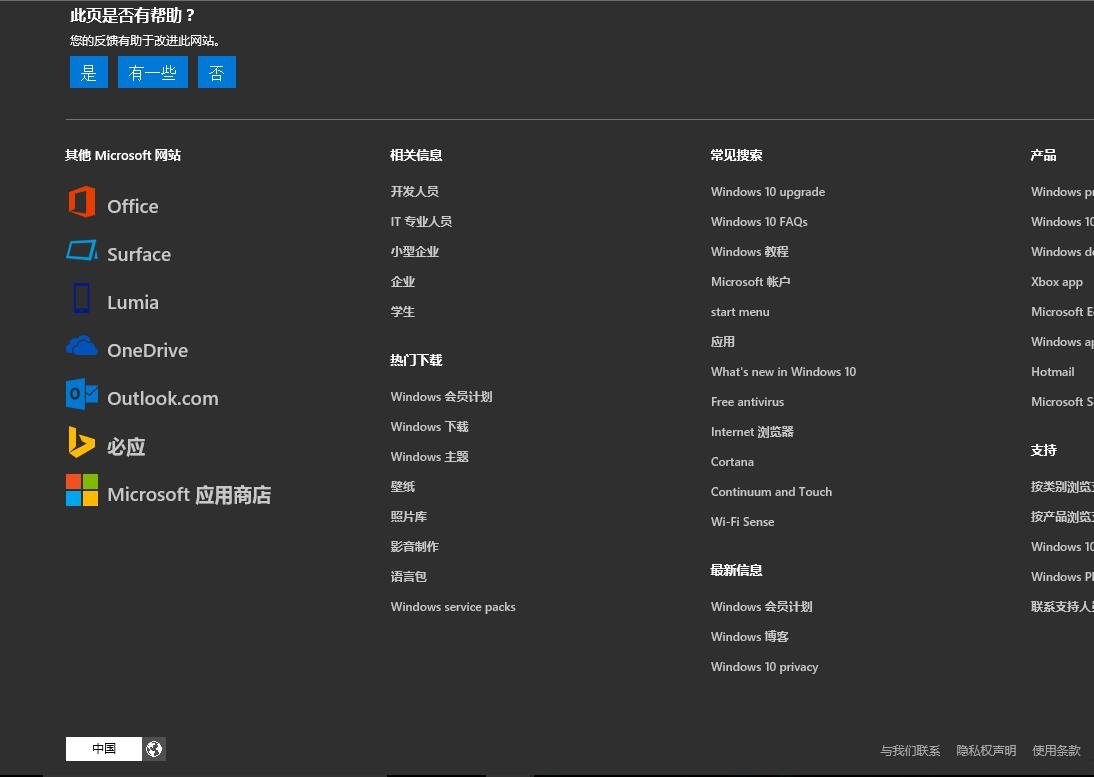1094x777 pixels.
Task: Click the Surface icon
Action: 80,253
